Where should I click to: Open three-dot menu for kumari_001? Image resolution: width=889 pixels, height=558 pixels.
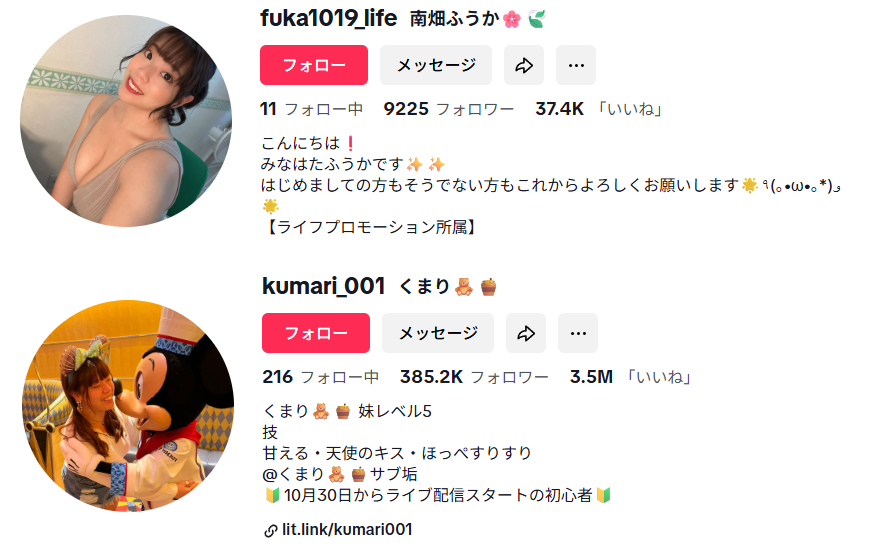pos(578,333)
